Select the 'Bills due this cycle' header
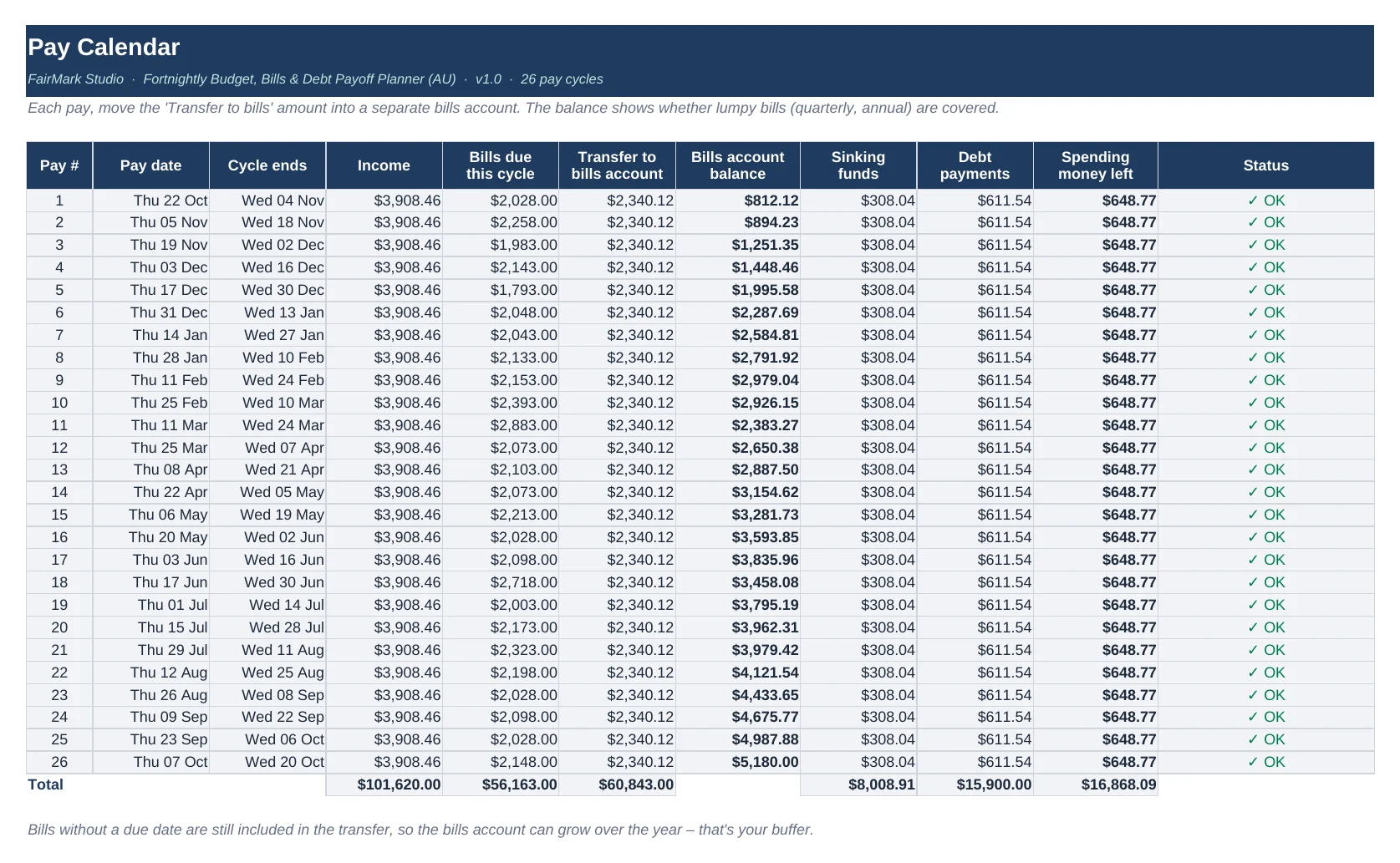The height and width of the screenshot is (863, 1400). tap(500, 165)
